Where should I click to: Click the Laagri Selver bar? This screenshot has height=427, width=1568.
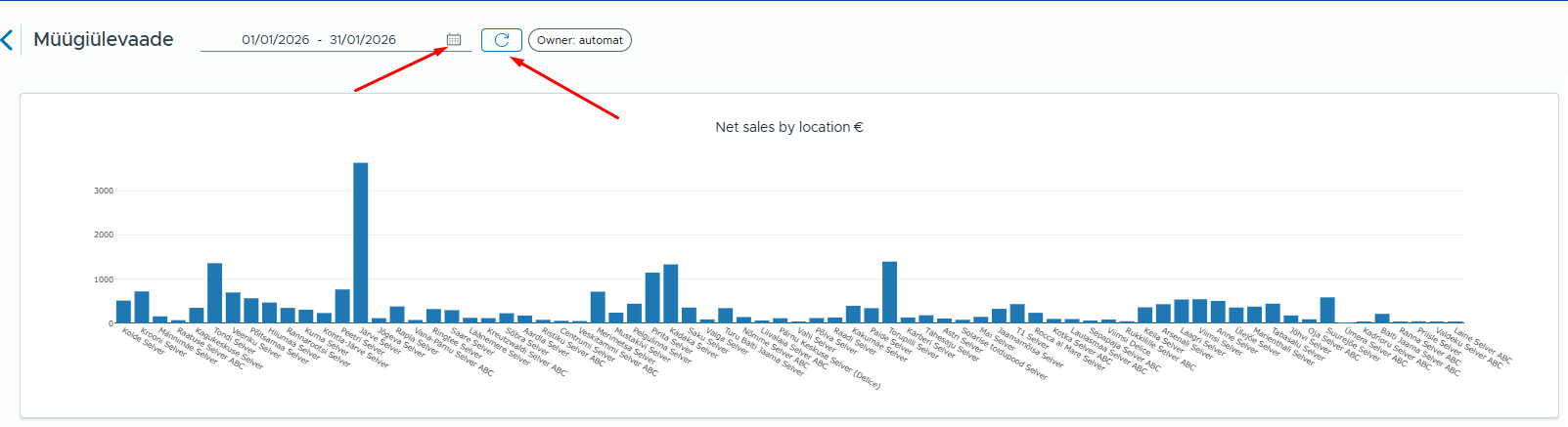tap(1182, 311)
